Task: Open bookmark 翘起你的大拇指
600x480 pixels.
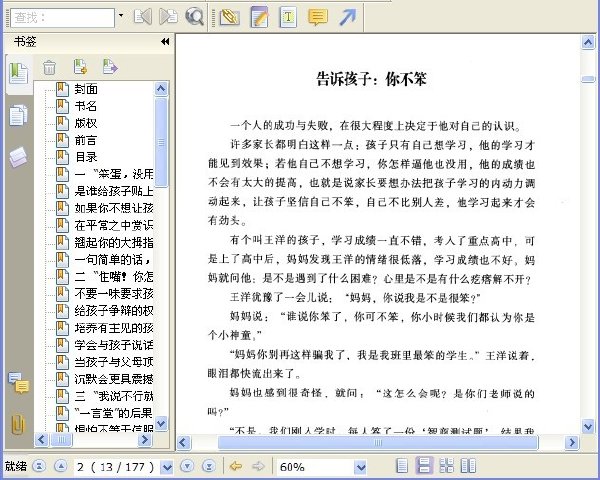Action: 114,242
